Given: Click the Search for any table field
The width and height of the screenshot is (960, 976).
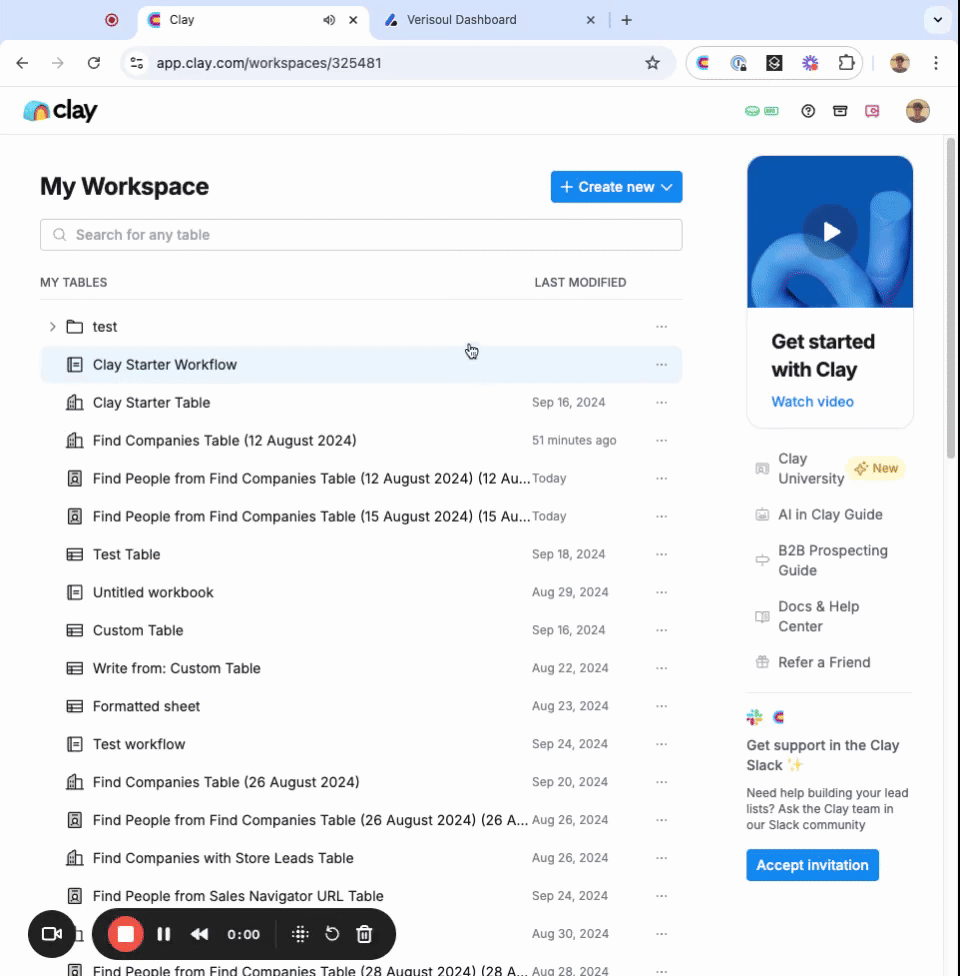Looking at the screenshot, I should pos(361,235).
